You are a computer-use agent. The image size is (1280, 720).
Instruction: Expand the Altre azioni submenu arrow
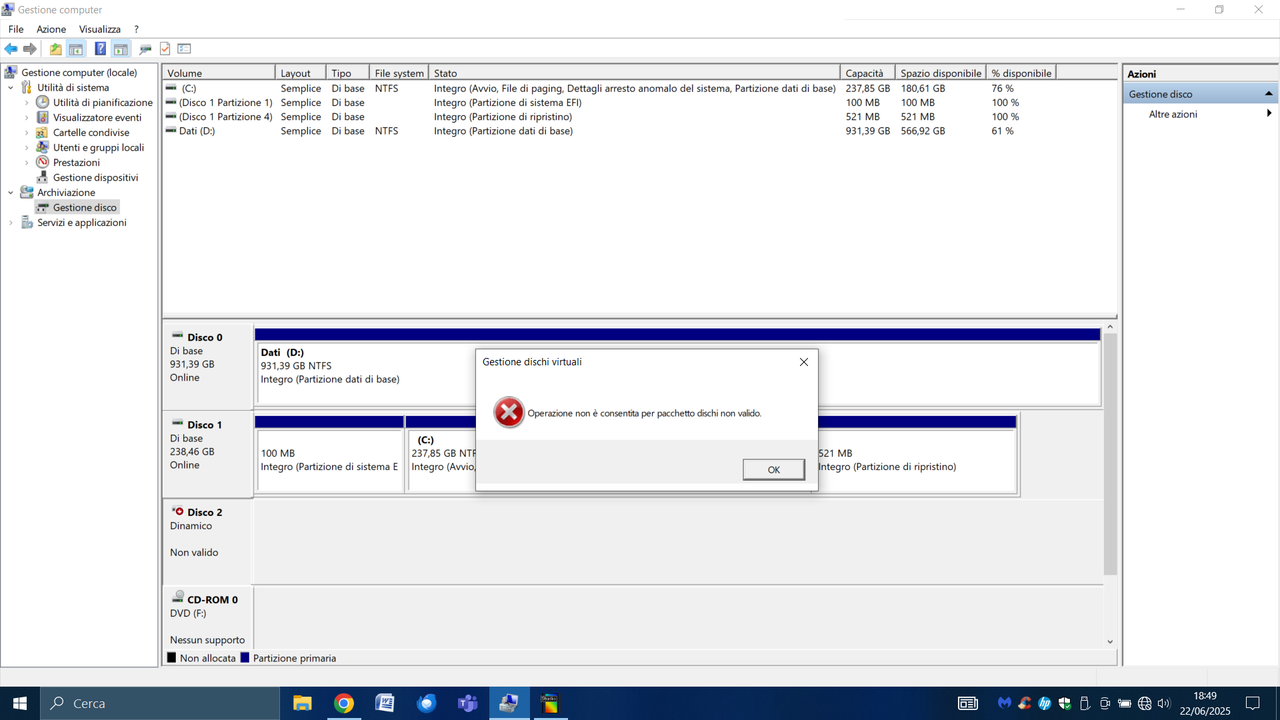tap(1269, 113)
